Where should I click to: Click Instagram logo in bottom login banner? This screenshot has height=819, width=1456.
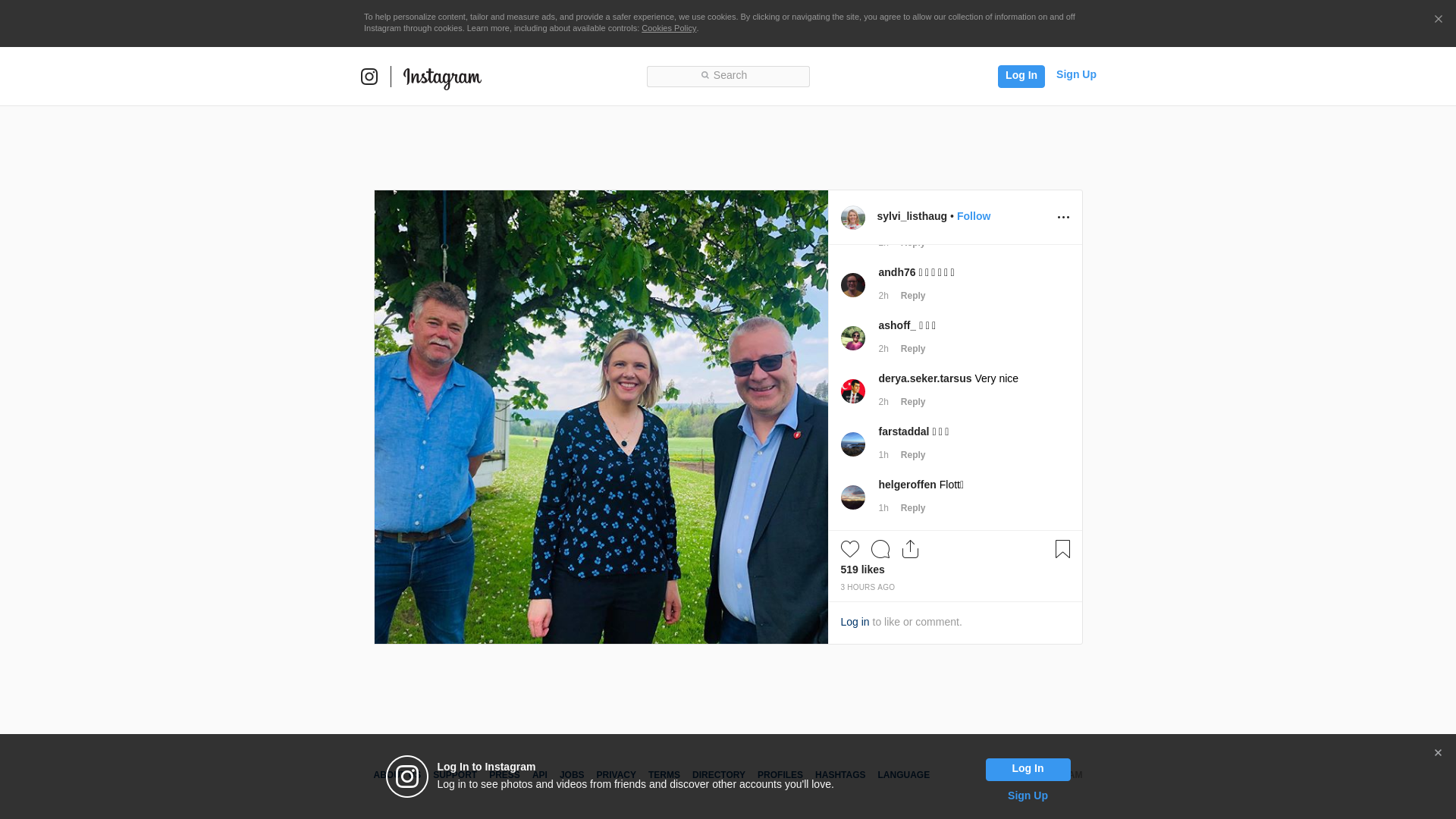coord(407,777)
